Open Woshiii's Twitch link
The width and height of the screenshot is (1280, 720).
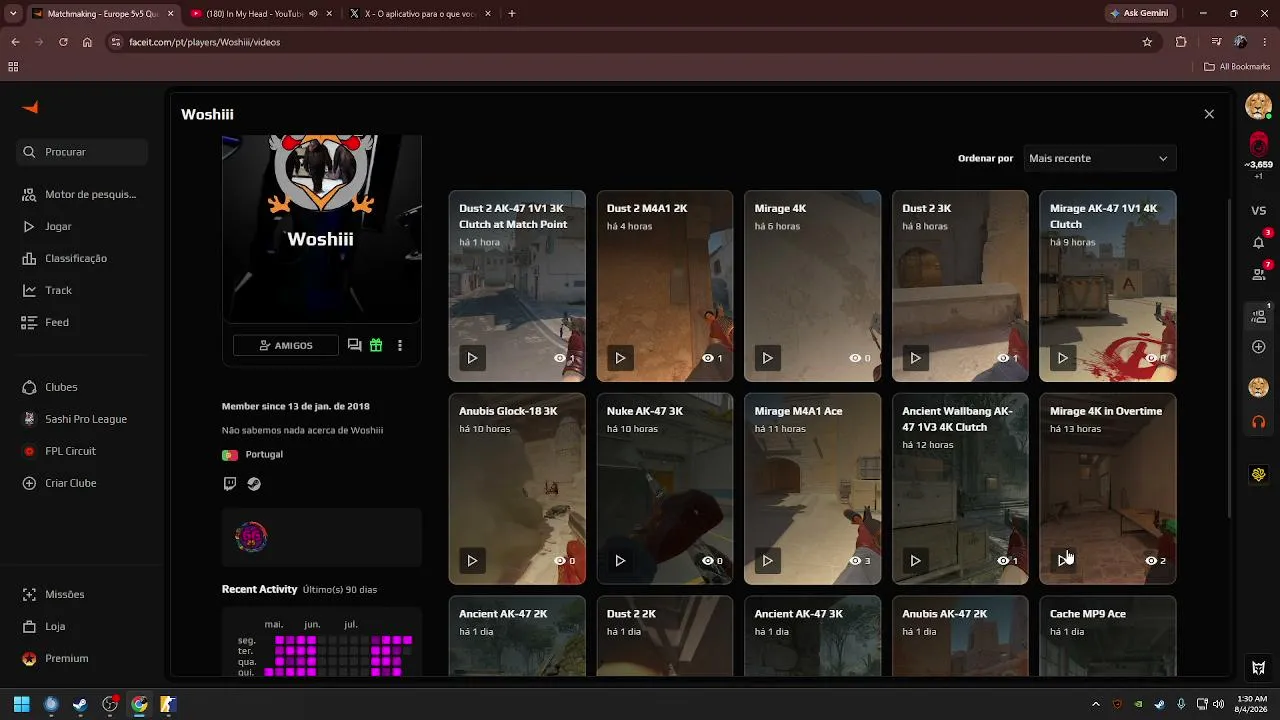tap(230, 484)
